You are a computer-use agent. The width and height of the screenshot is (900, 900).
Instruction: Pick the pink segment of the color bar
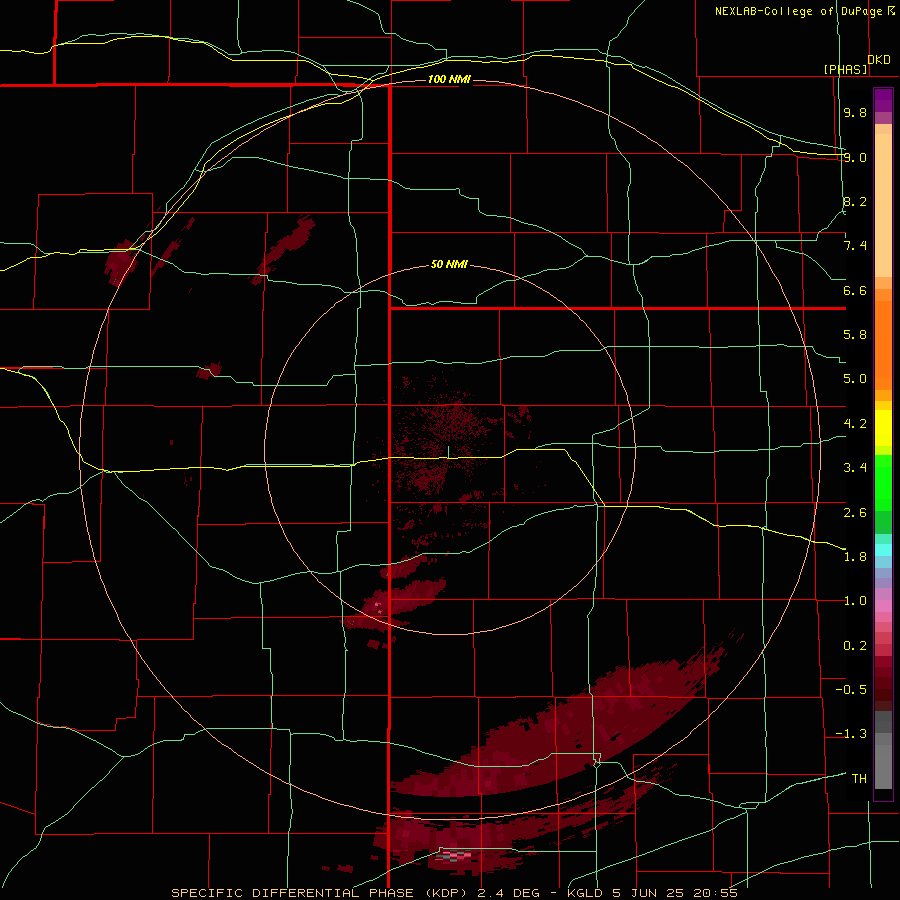pos(883,606)
